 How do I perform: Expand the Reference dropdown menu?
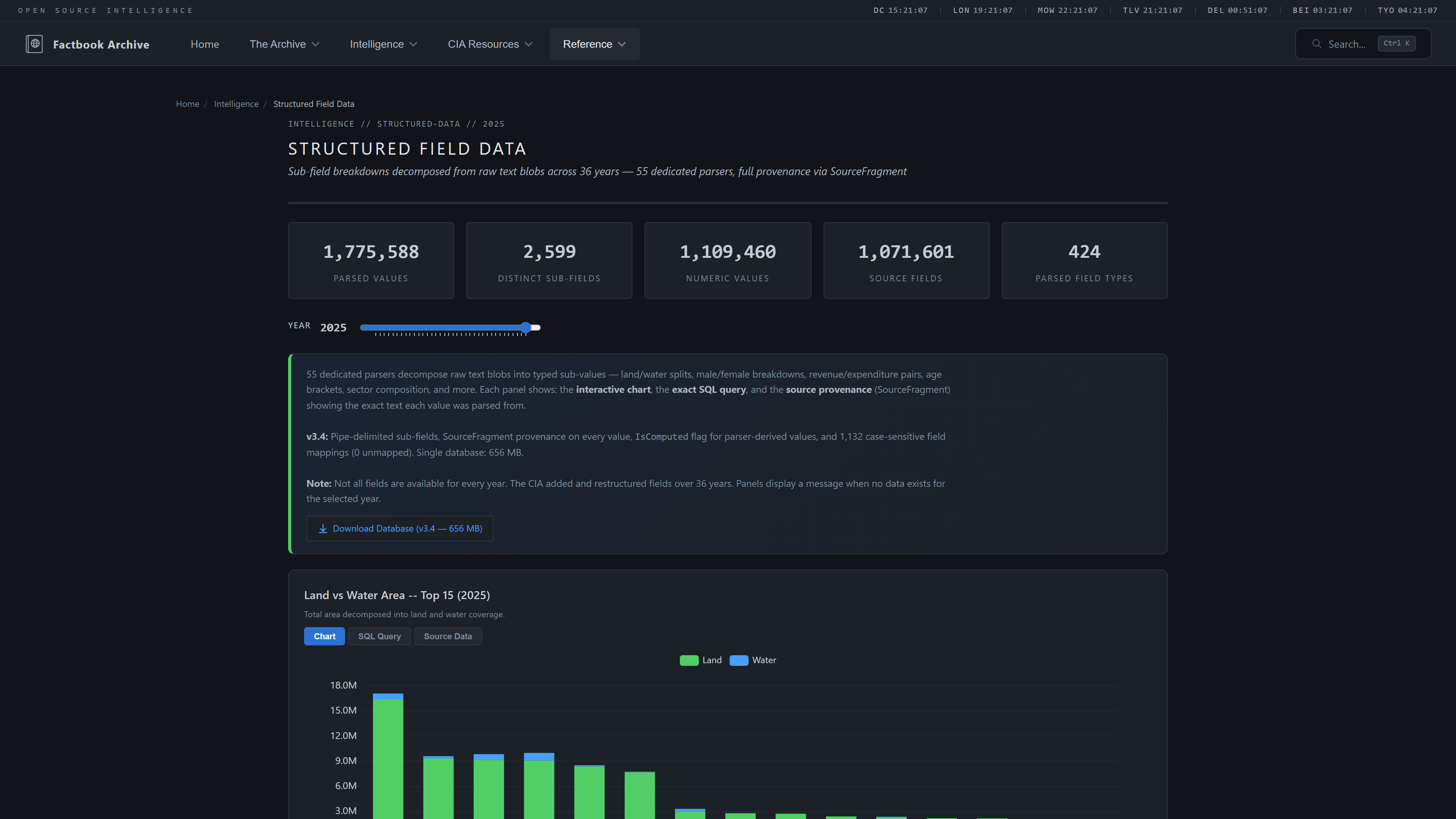click(594, 44)
